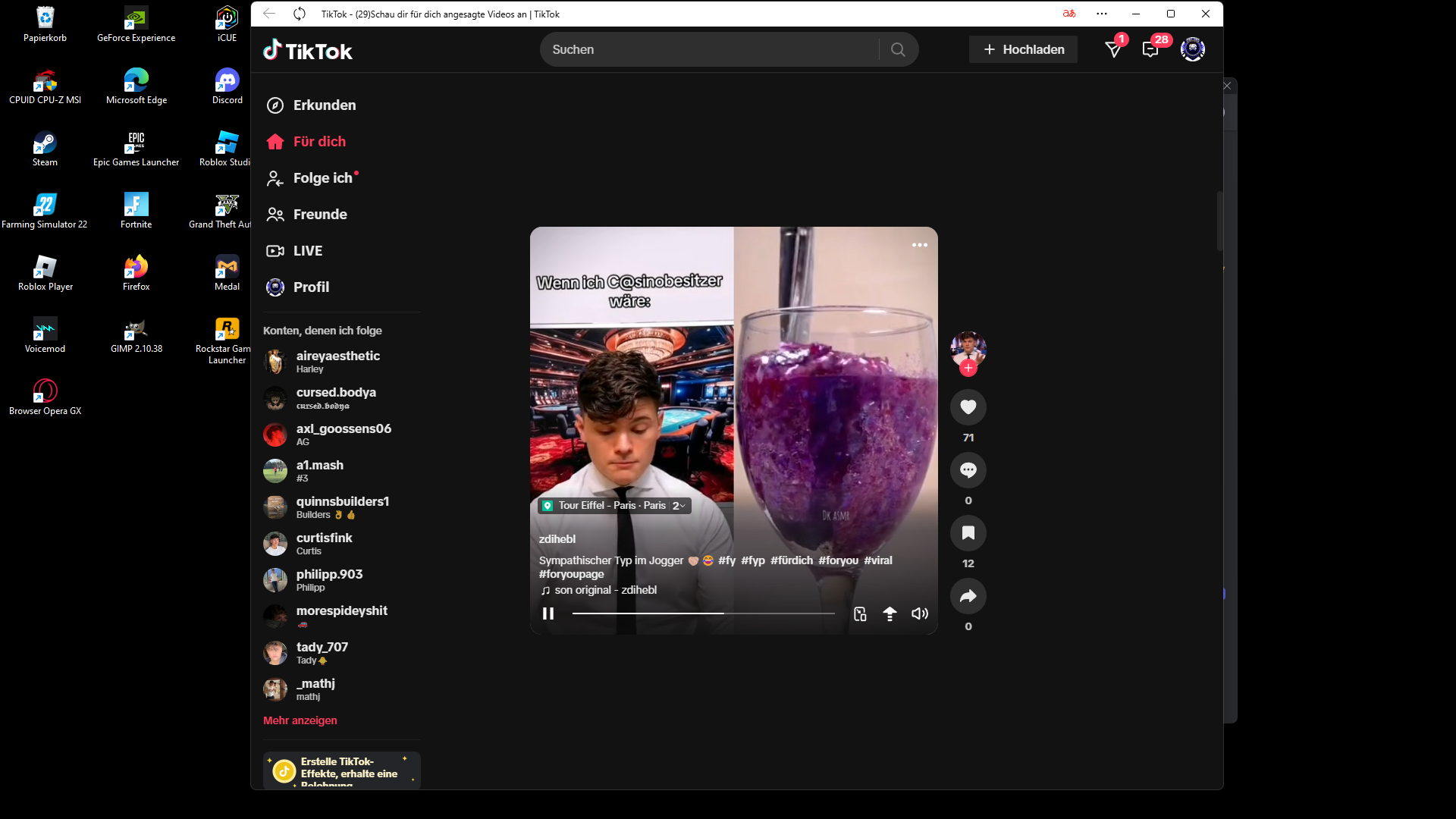This screenshot has width=1456, height=819.
Task: Pause the playing video
Action: coord(548,613)
